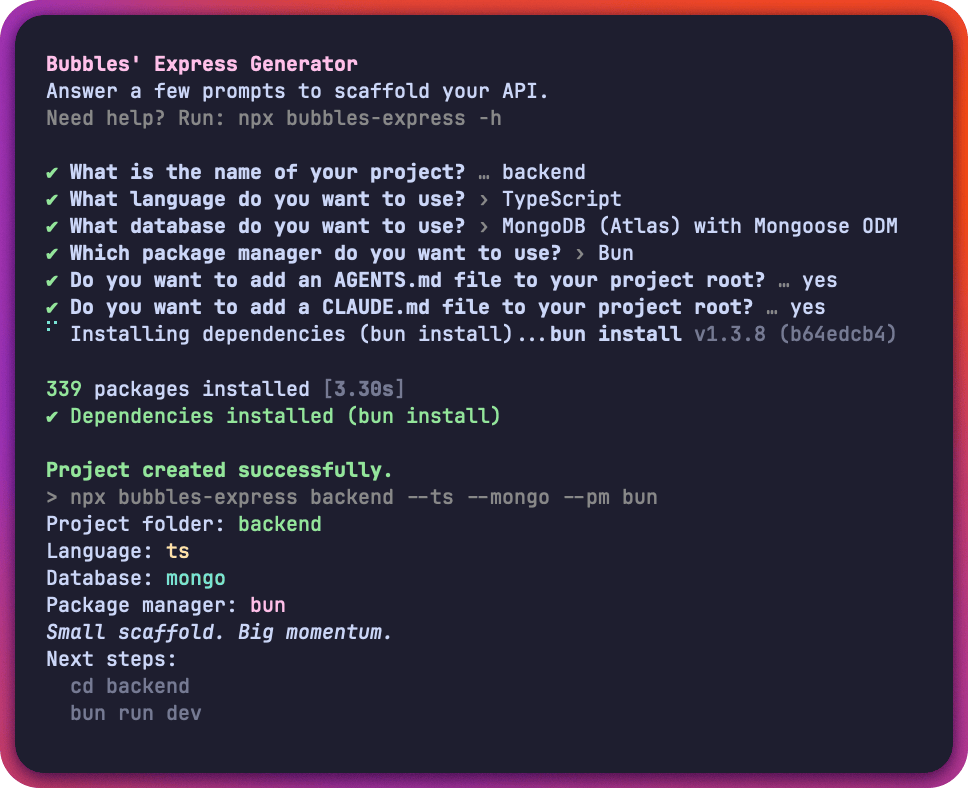The width and height of the screenshot is (968, 788).
Task: Click the green 'backend' project folder value
Action: click(280, 524)
